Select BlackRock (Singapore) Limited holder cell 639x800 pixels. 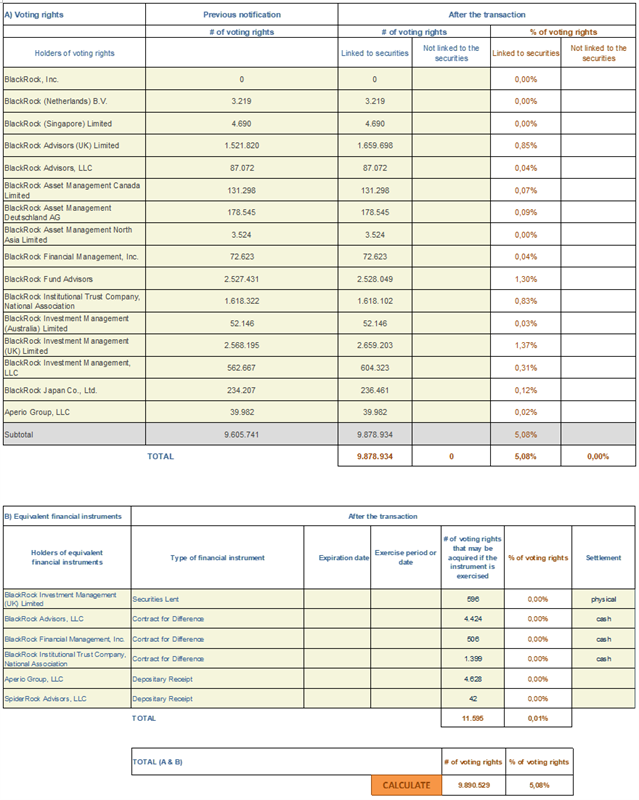tap(75, 123)
